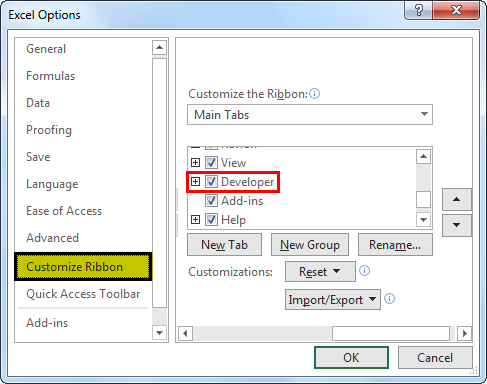Open the General options category
This screenshot has width=487, height=384.
pyautogui.click(x=46, y=49)
